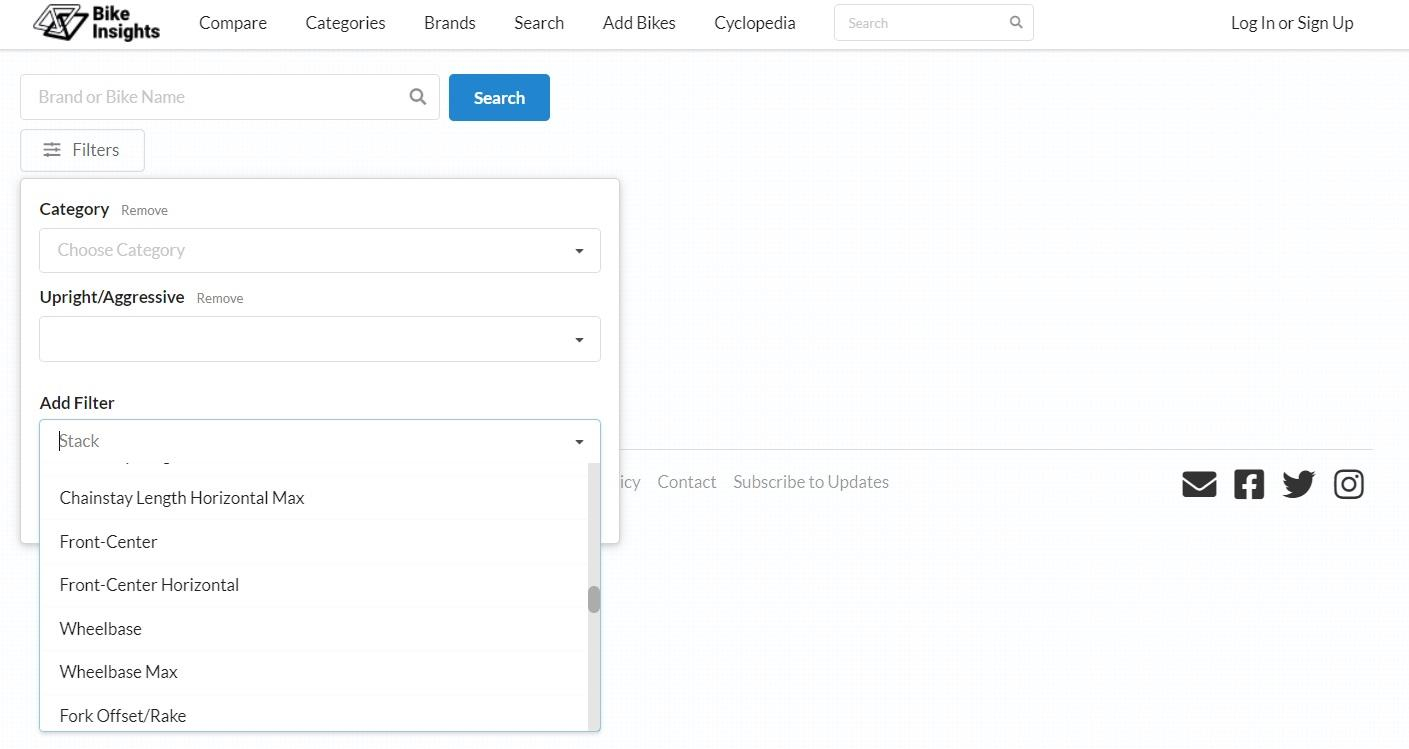Open the Instagram icon link
The image size is (1409, 749).
point(1349,484)
